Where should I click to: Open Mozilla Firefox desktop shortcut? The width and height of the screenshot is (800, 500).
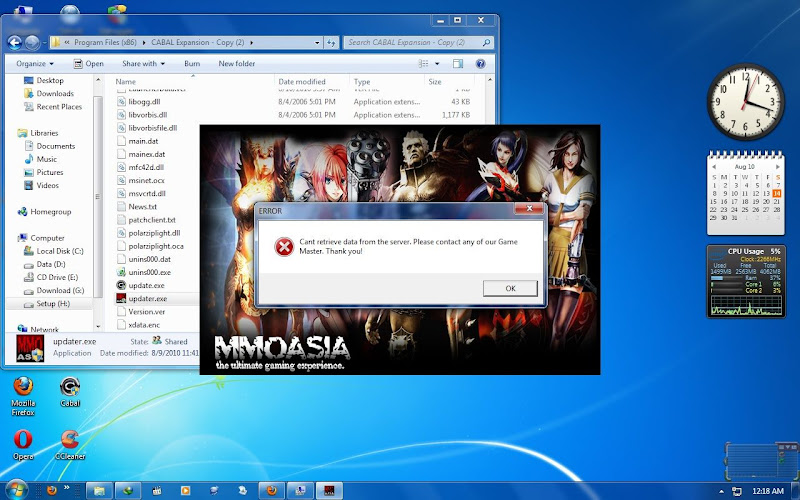click(x=23, y=389)
